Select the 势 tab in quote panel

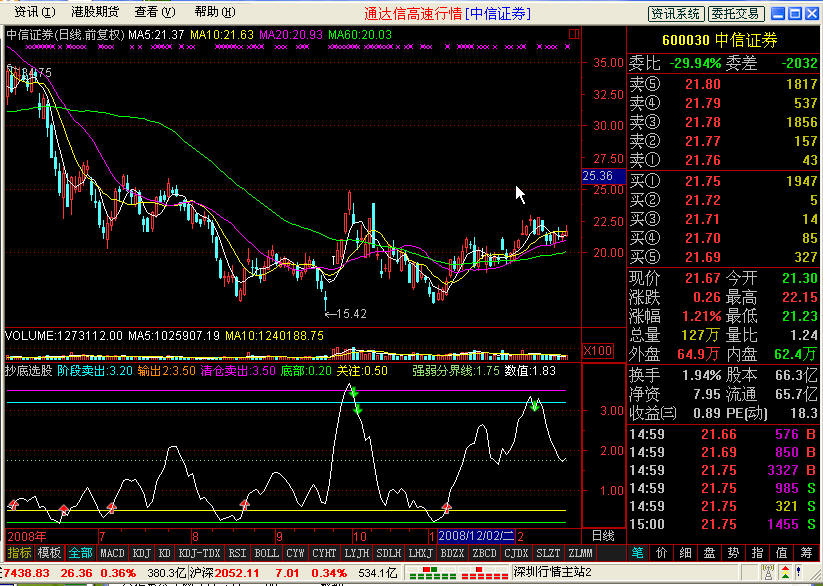pos(733,553)
